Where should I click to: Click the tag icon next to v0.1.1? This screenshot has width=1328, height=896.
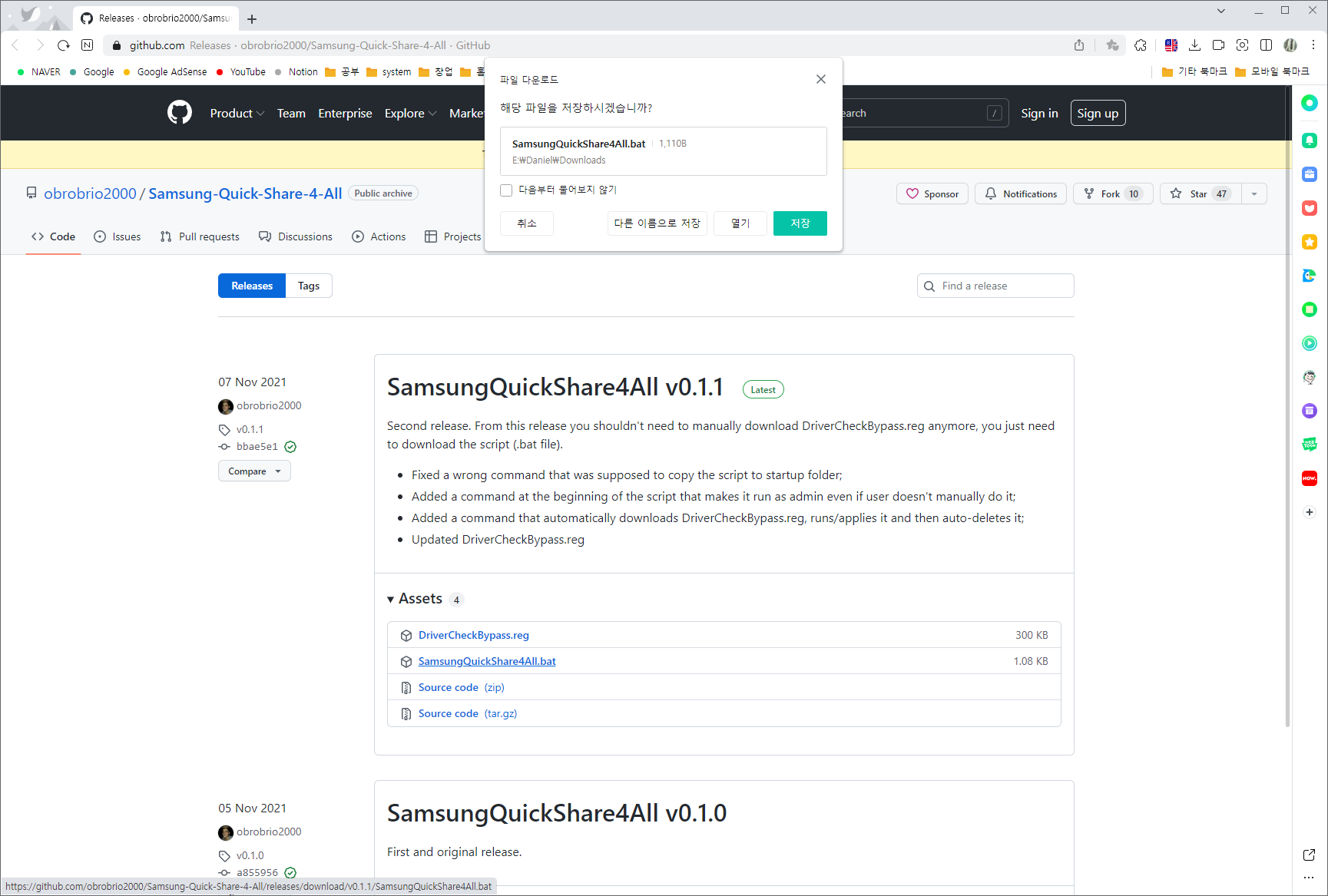[x=224, y=430]
